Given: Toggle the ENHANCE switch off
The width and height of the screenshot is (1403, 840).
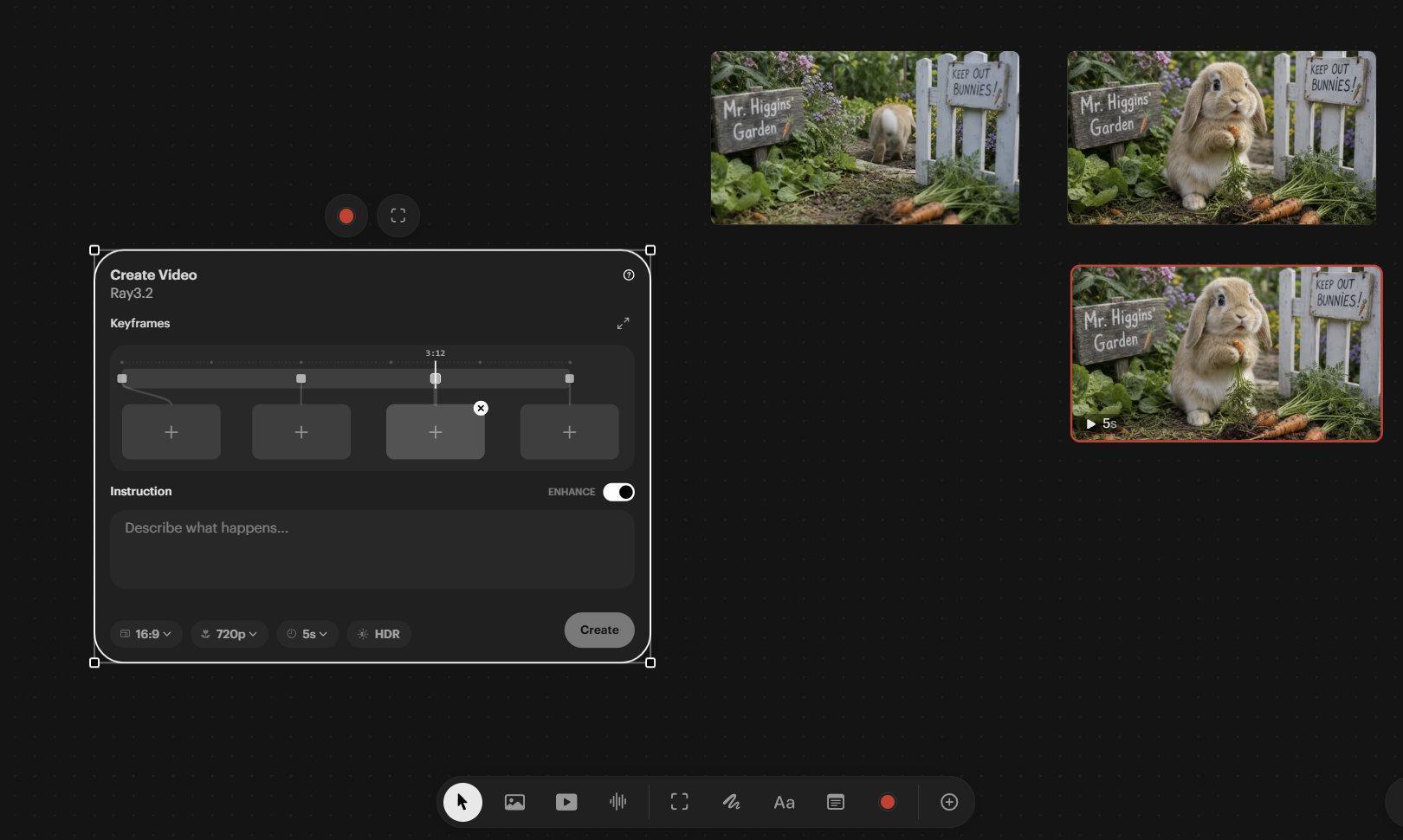Looking at the screenshot, I should 619,492.
